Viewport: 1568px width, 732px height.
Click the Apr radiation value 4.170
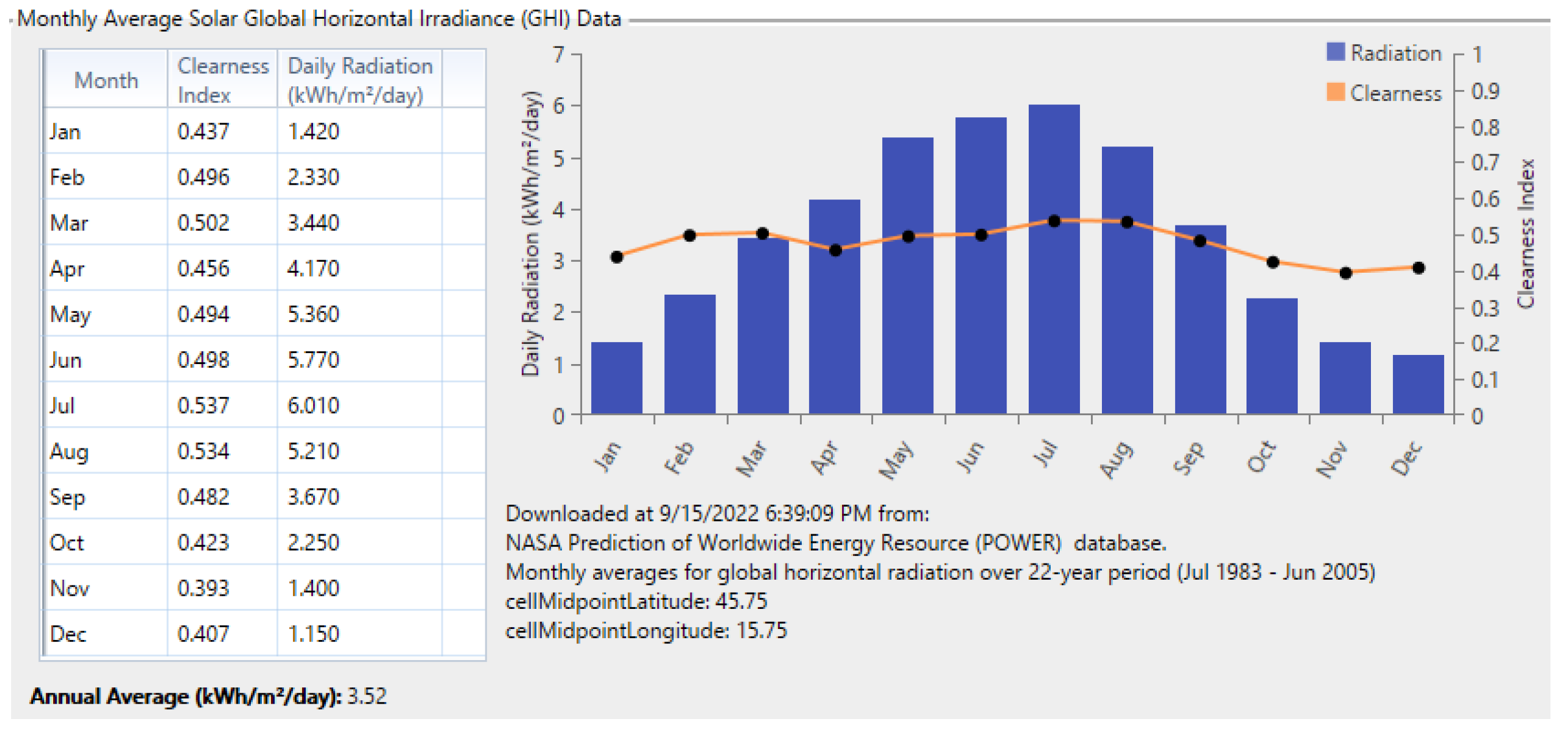pos(313,268)
